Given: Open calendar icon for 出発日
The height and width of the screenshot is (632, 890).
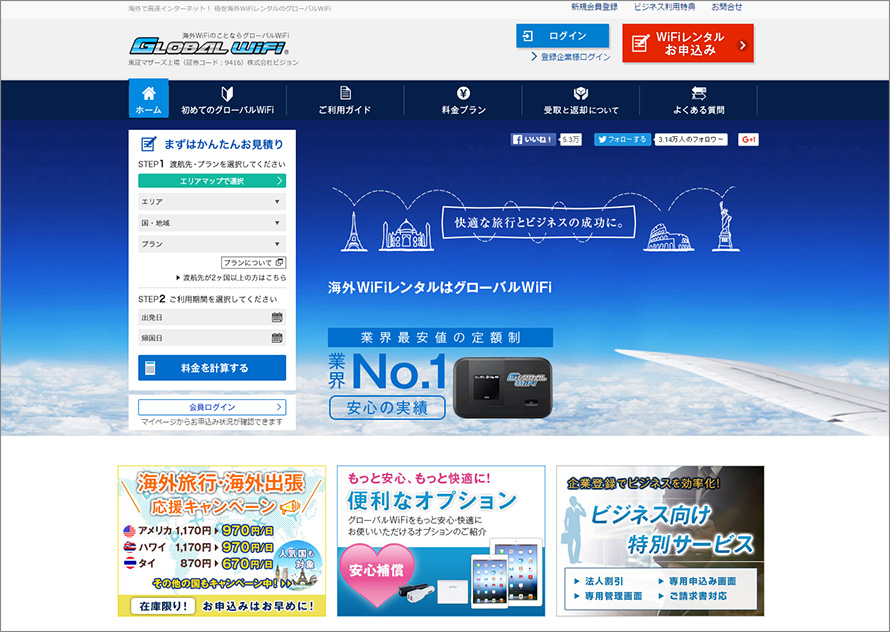Looking at the screenshot, I should pos(277,317).
